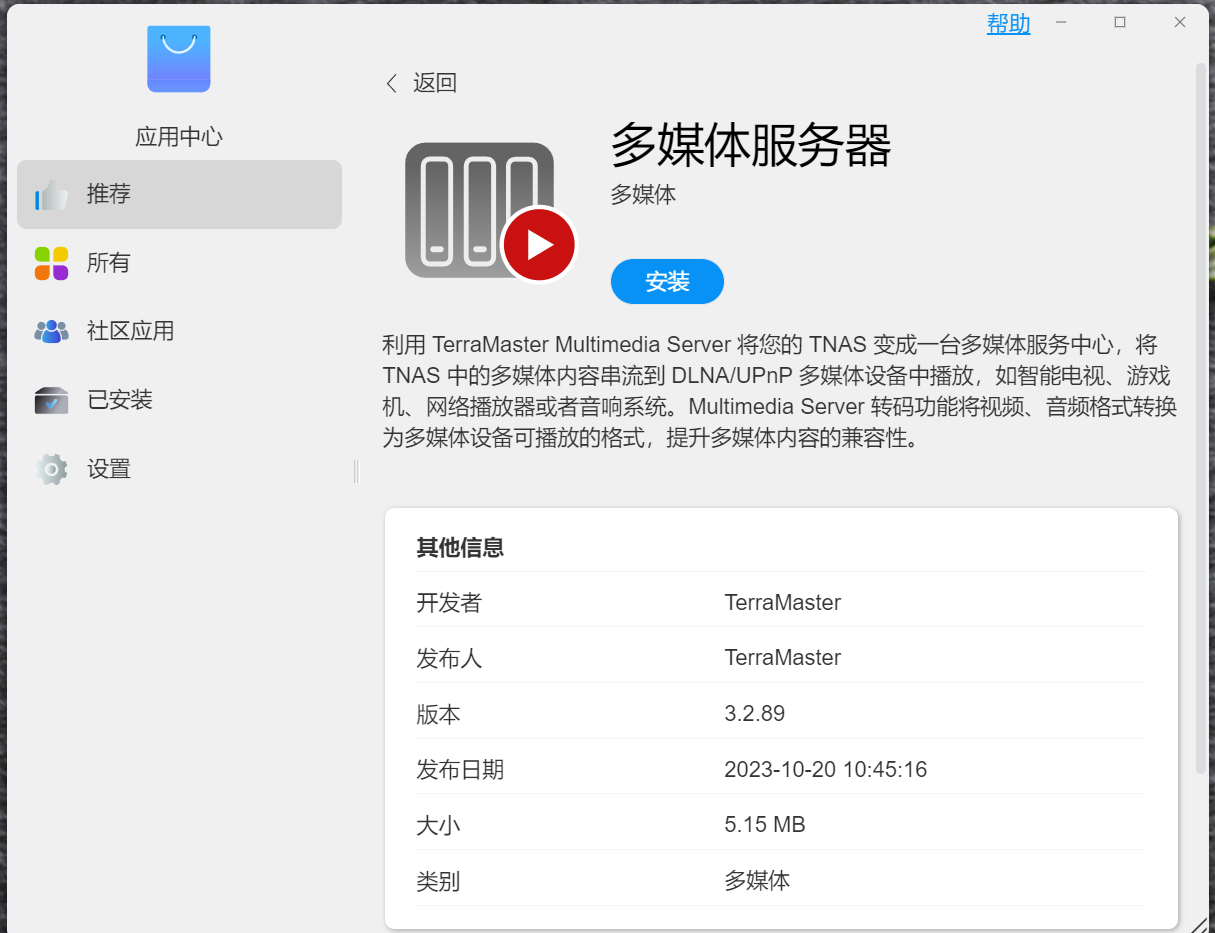Screen dimensions: 1215x933
Task: Go to 社区应用 section
Action: [180, 331]
